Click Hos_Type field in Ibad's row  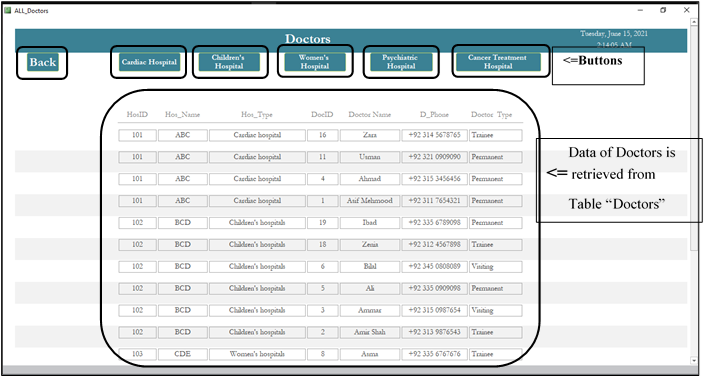(257, 223)
